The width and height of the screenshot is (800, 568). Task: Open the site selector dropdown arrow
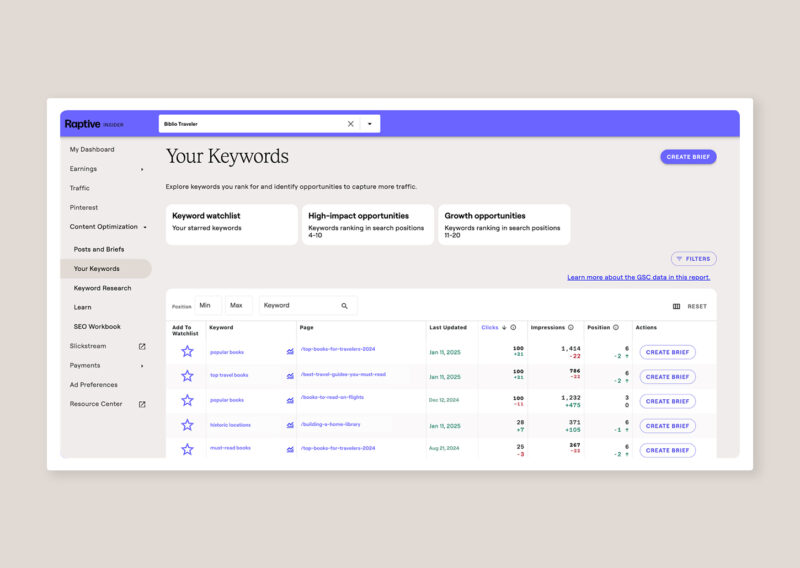370,124
